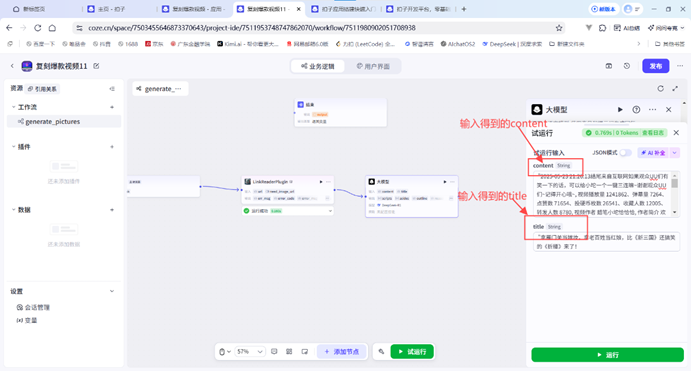
Task: Click the AI 补全 button
Action: click(653, 152)
